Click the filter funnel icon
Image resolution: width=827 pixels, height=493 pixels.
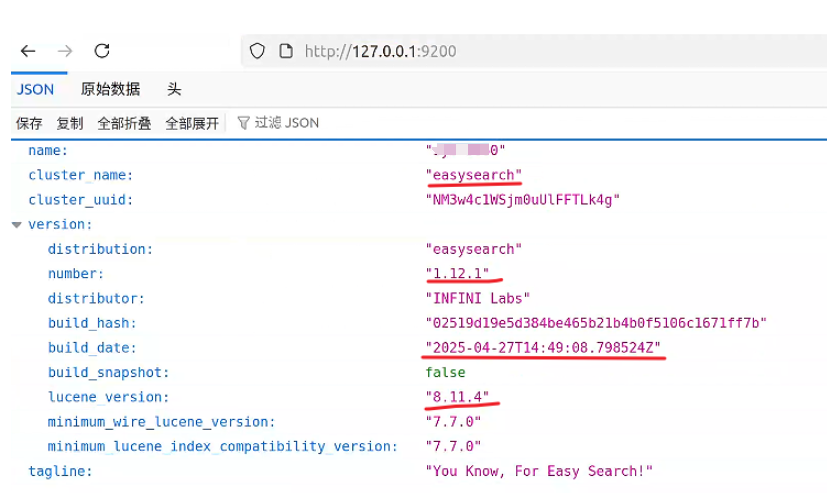pos(243,123)
